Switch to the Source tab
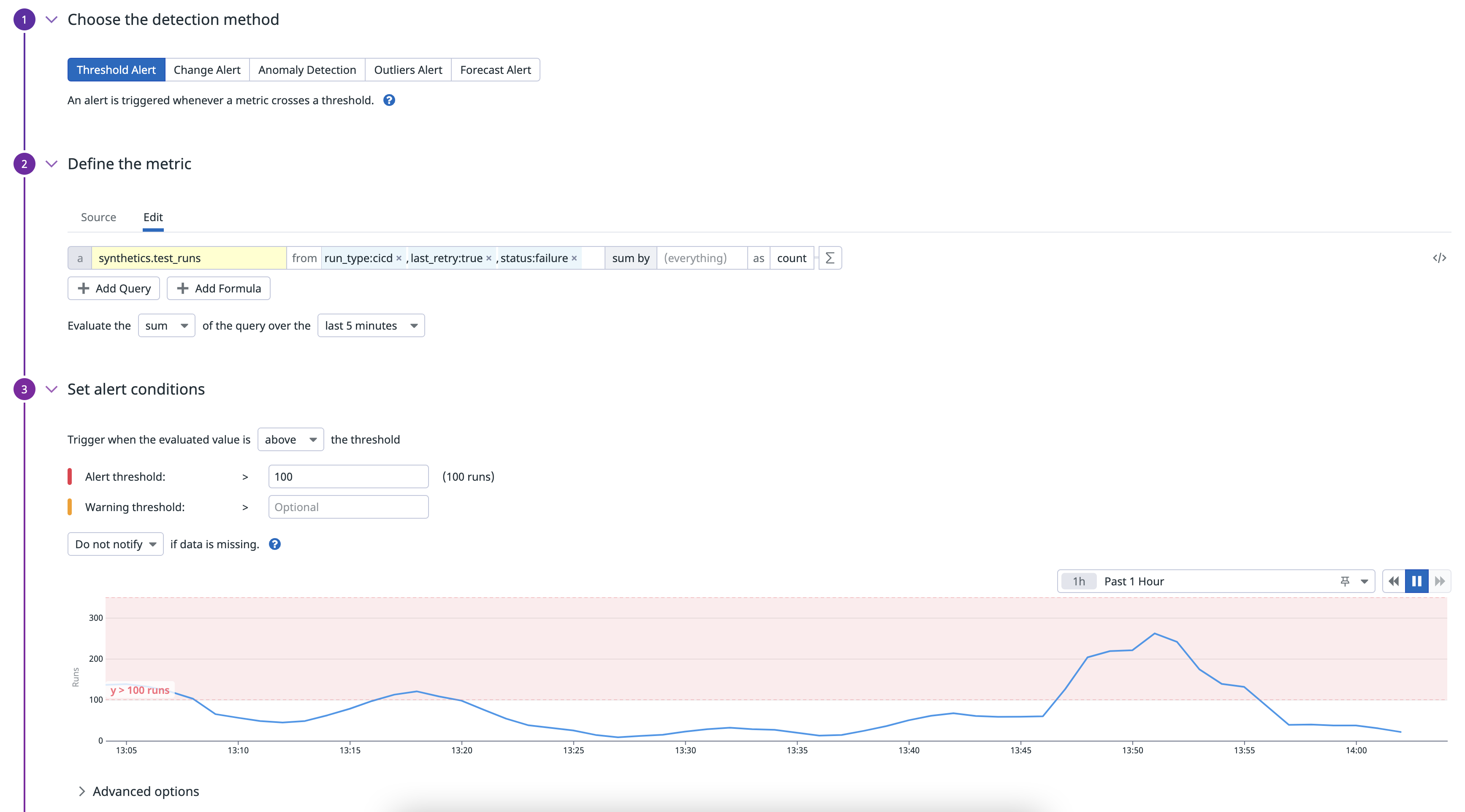The image size is (1465, 812). pos(98,217)
